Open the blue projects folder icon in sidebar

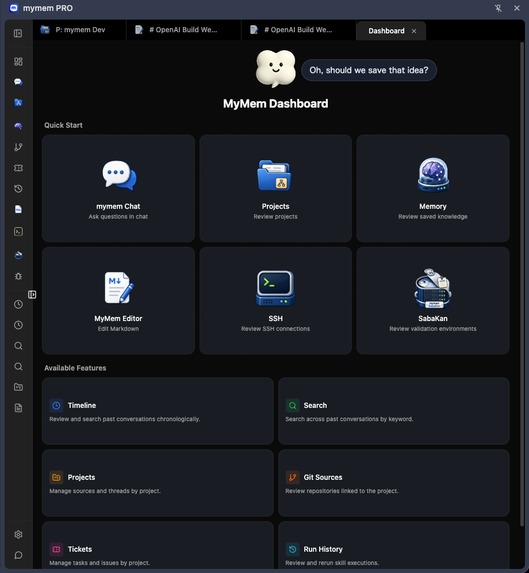click(x=18, y=103)
